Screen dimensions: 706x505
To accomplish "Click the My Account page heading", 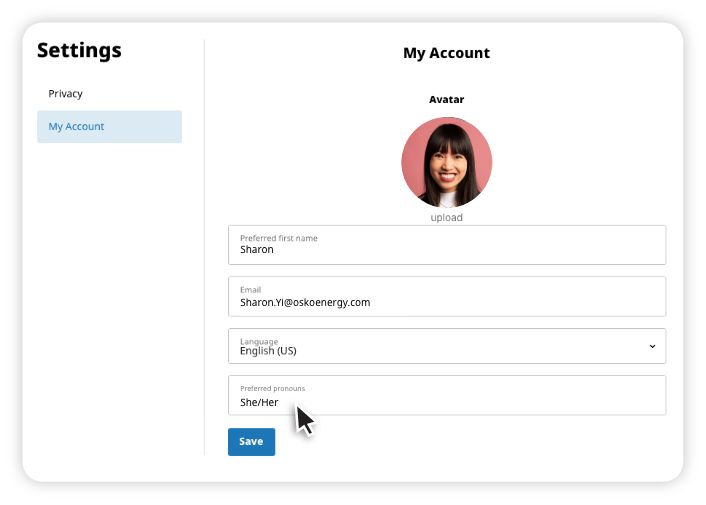I will [x=446, y=53].
